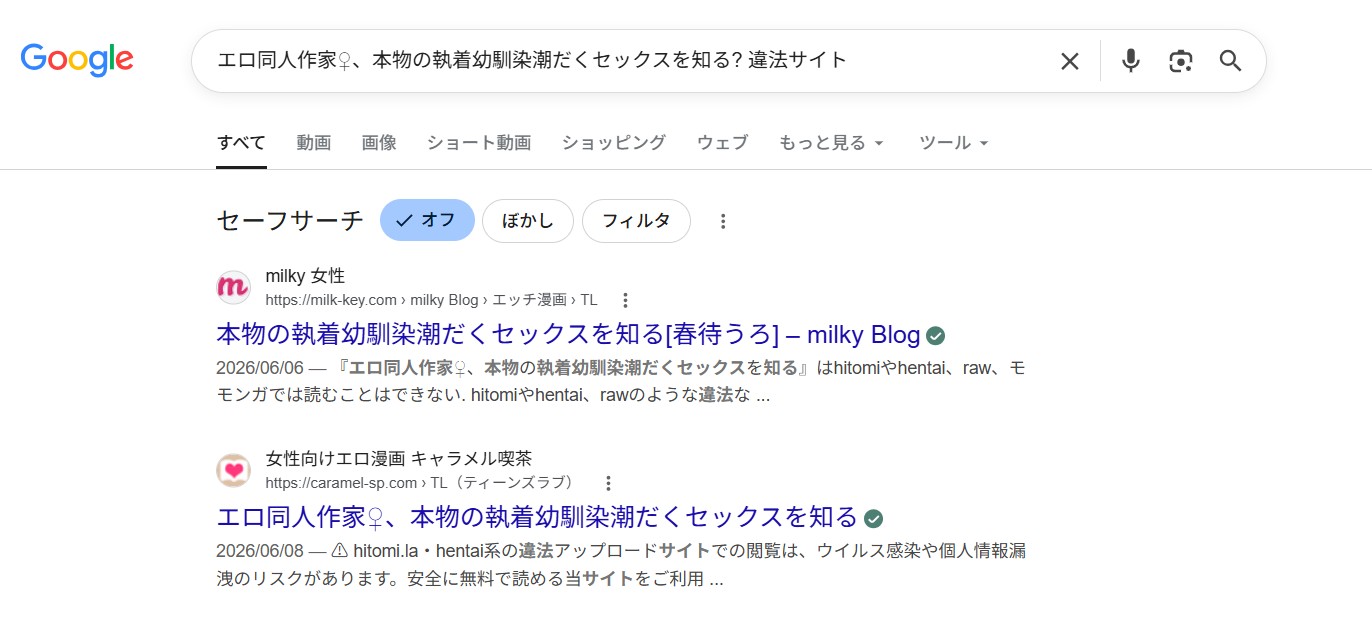Switch to the 画像 tab
The height and width of the screenshot is (622, 1372).
tap(379, 143)
